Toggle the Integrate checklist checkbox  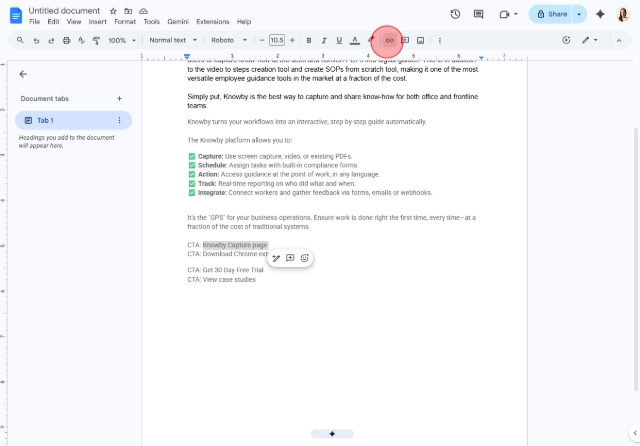coord(192,193)
